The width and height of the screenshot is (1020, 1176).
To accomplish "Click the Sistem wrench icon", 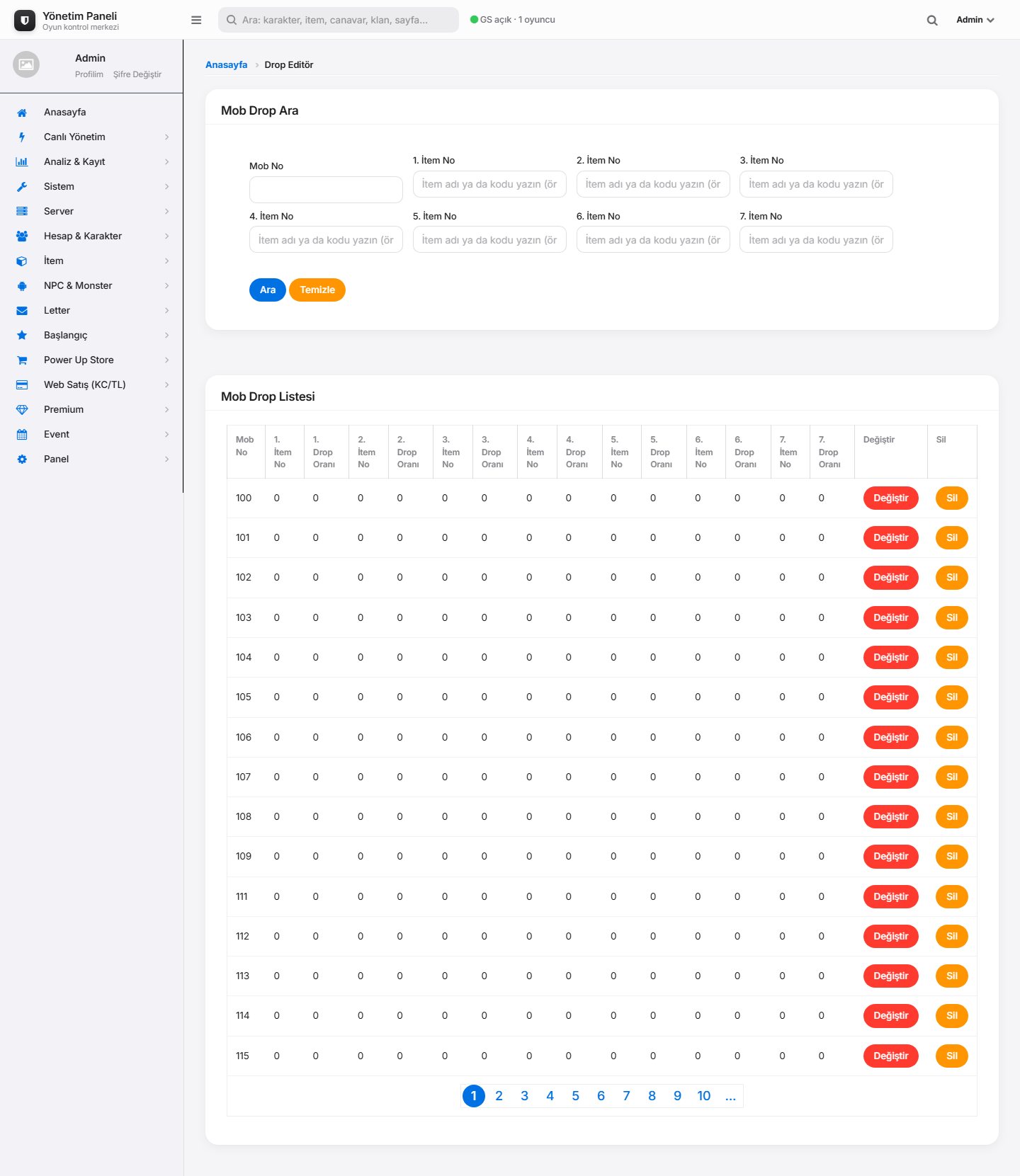I will pyautogui.click(x=22, y=187).
